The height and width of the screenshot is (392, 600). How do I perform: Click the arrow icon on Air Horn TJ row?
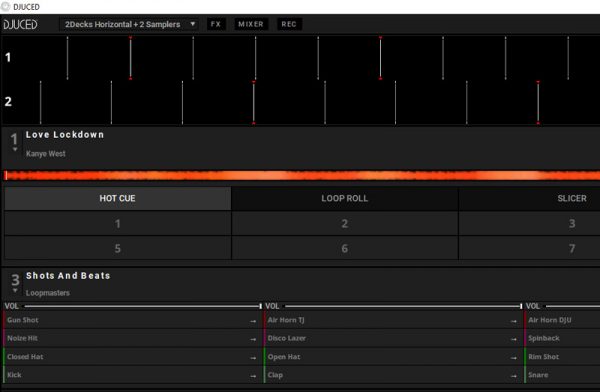[x=514, y=321]
